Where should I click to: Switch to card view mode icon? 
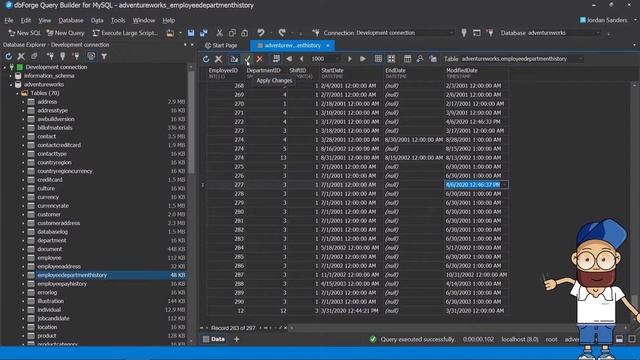[x=391, y=59]
